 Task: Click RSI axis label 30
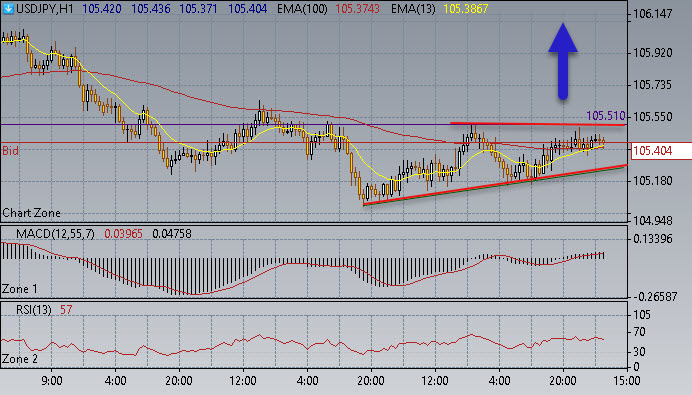coord(639,352)
